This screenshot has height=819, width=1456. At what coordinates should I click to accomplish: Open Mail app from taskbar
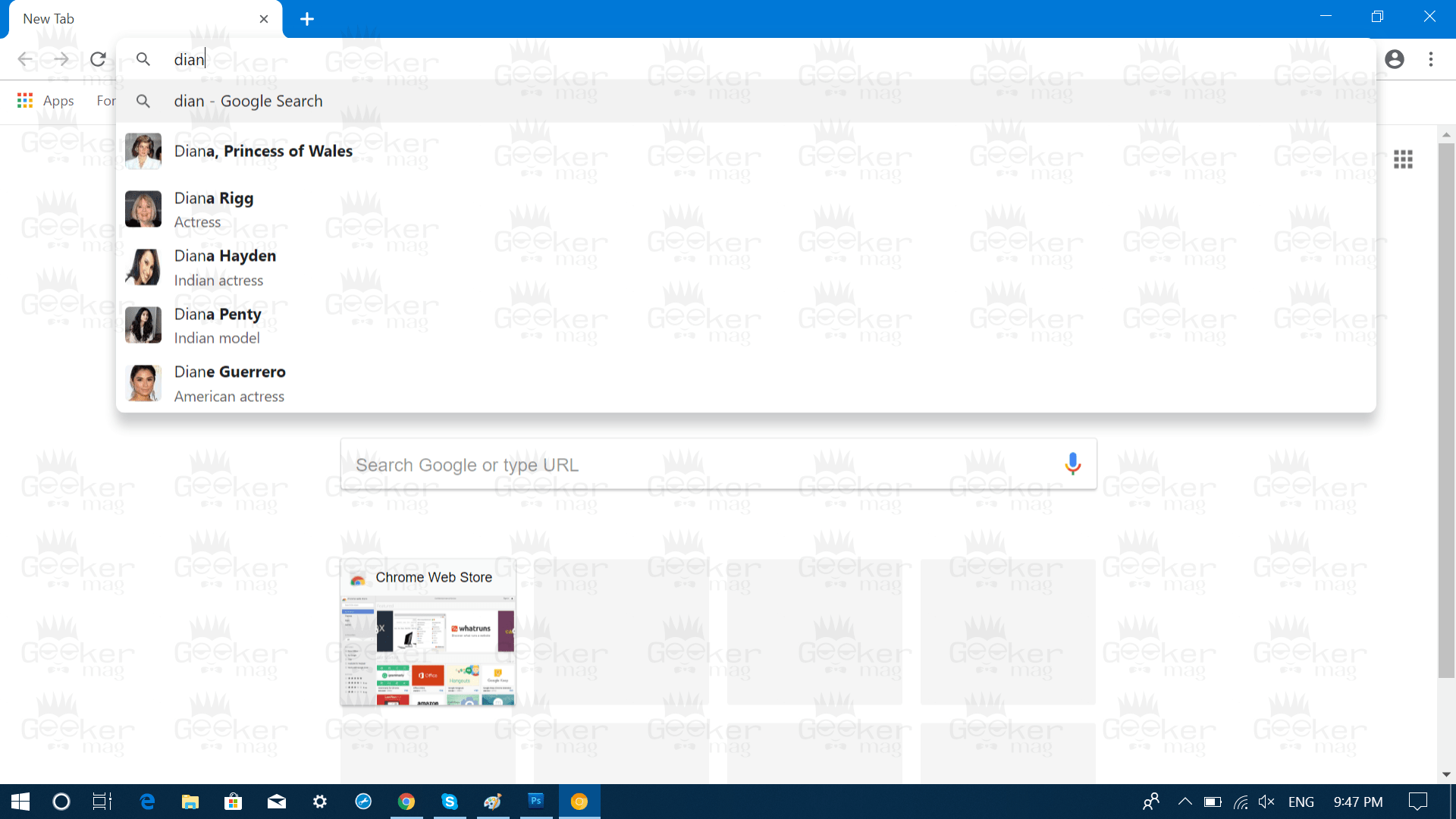(x=277, y=802)
